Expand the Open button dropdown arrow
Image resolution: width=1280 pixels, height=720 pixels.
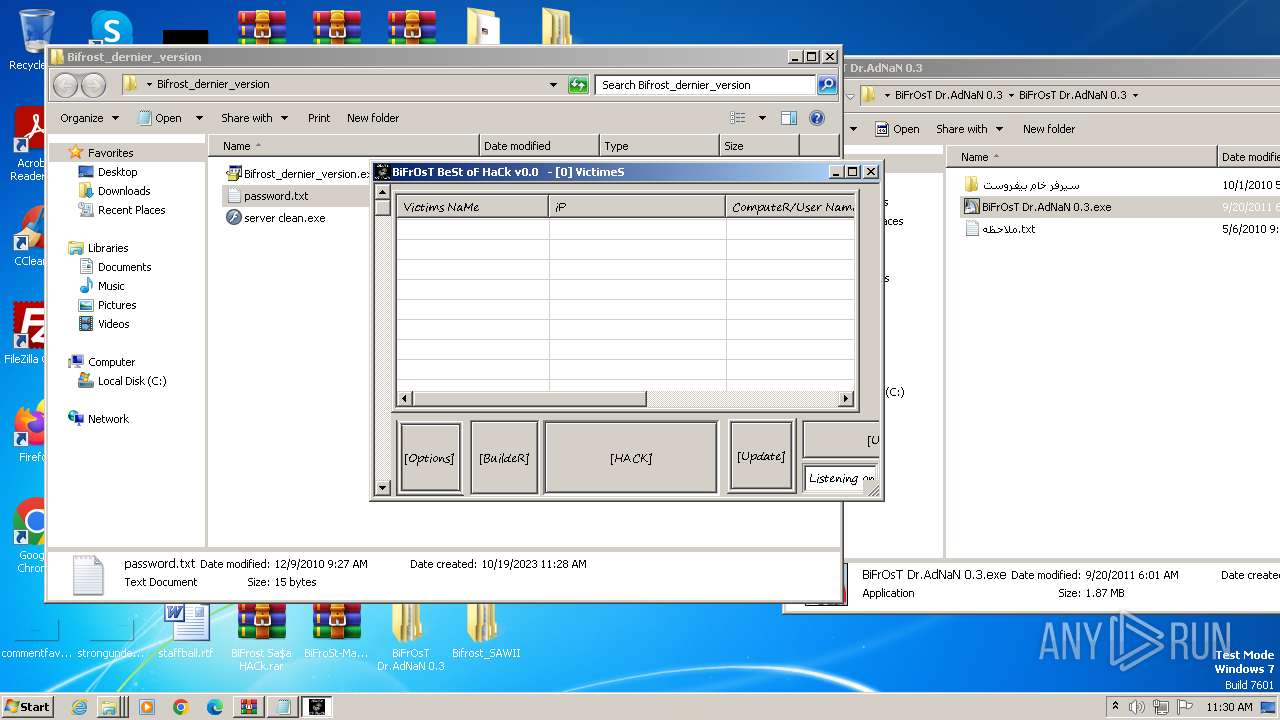[198, 118]
